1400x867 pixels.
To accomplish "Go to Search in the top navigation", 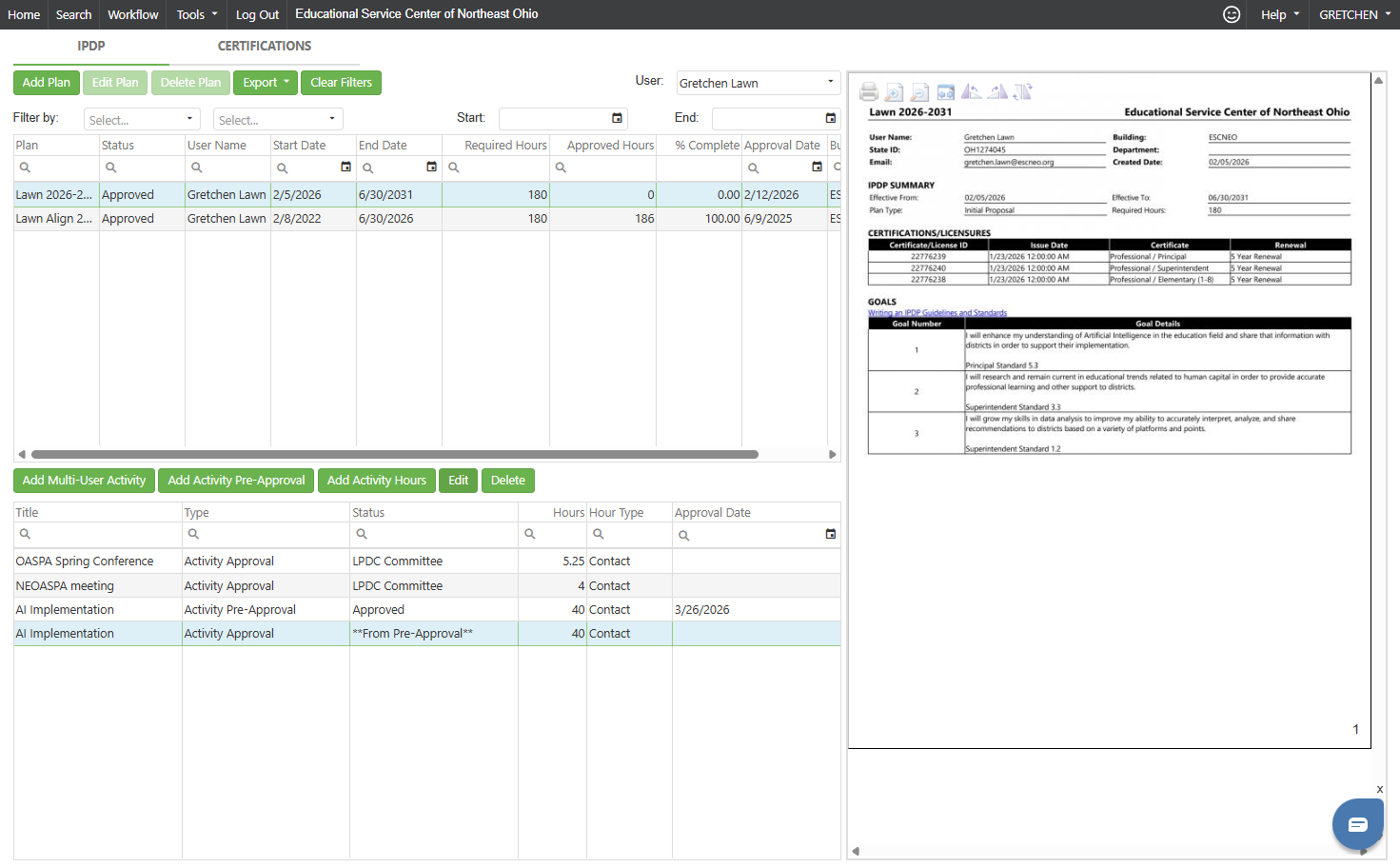I will [73, 14].
